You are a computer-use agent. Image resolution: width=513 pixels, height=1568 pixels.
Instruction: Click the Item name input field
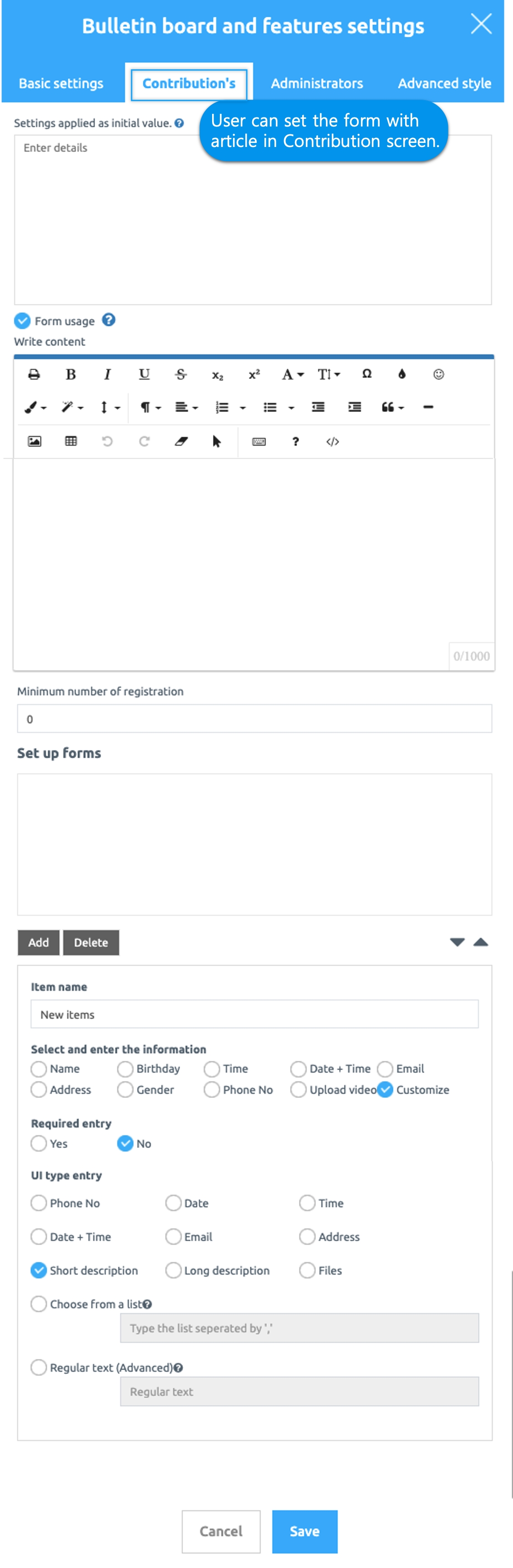tap(254, 1014)
